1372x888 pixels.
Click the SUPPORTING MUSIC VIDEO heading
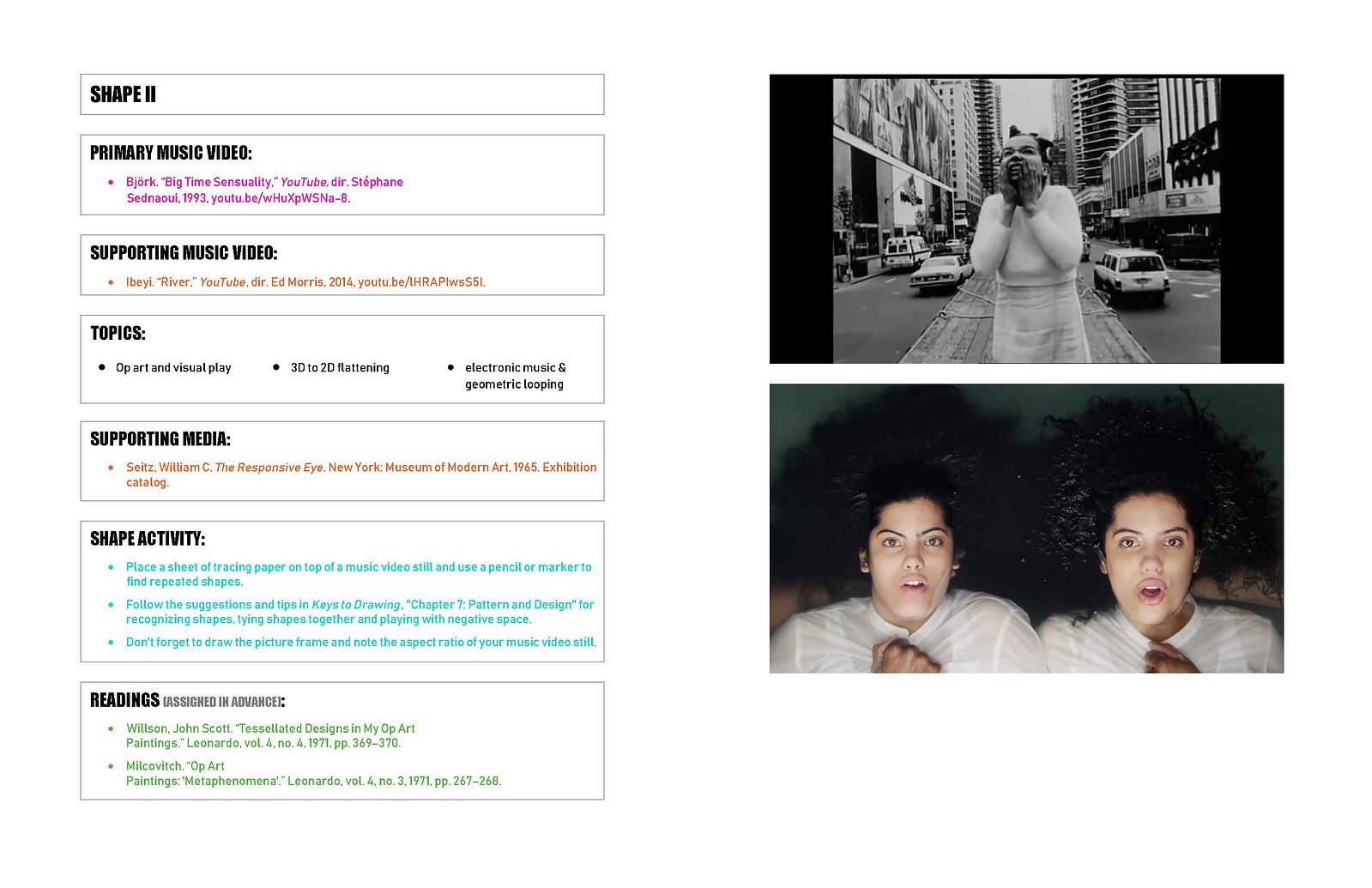[x=184, y=253]
